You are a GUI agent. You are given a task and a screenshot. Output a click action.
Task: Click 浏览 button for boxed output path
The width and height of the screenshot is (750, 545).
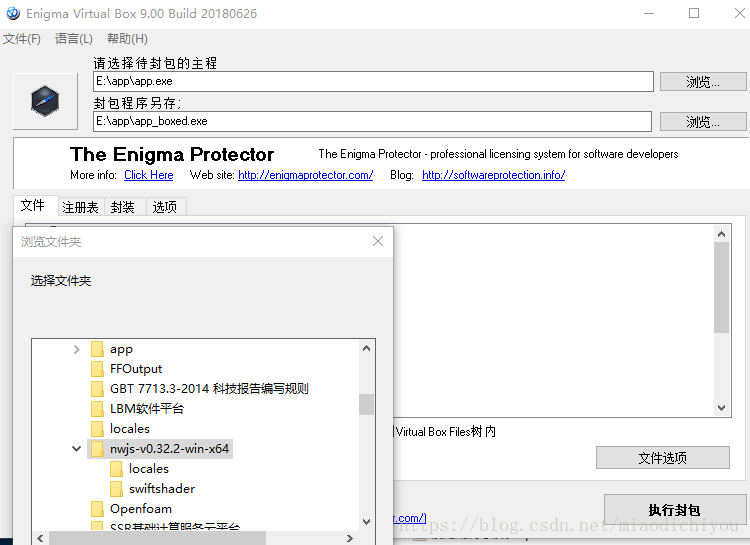[703, 122]
